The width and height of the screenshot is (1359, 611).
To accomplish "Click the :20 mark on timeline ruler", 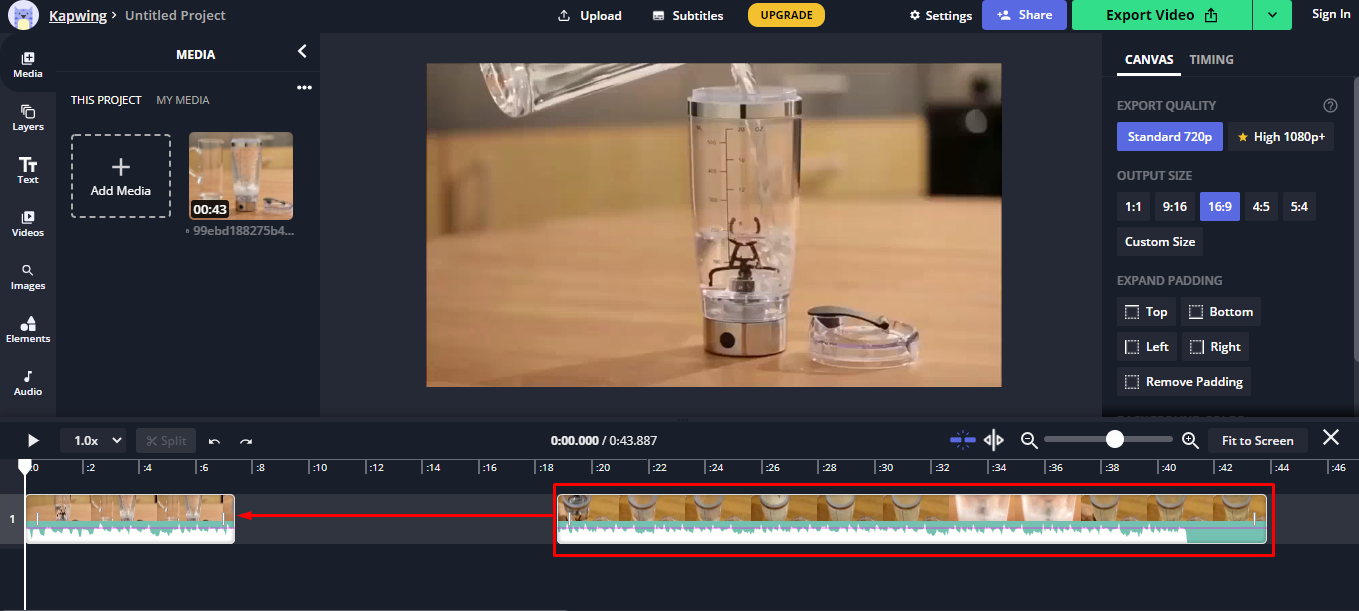I will (x=601, y=467).
